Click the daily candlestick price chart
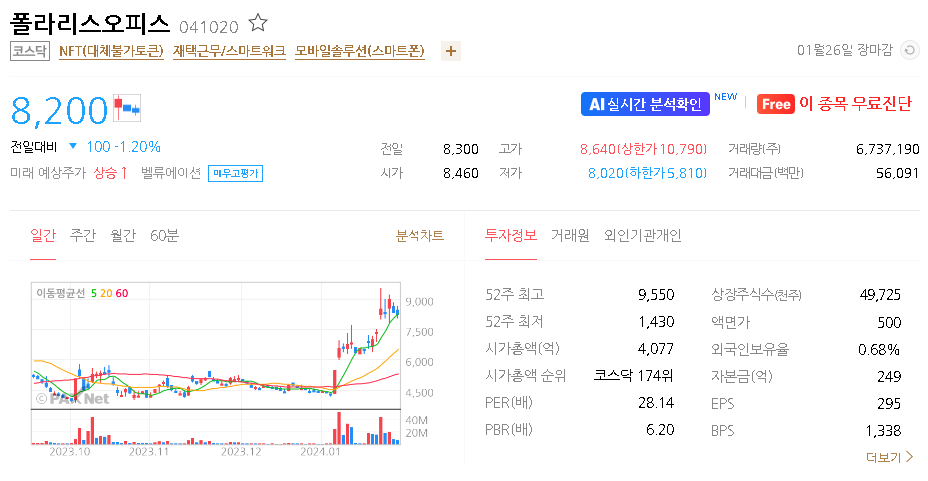 [216, 346]
